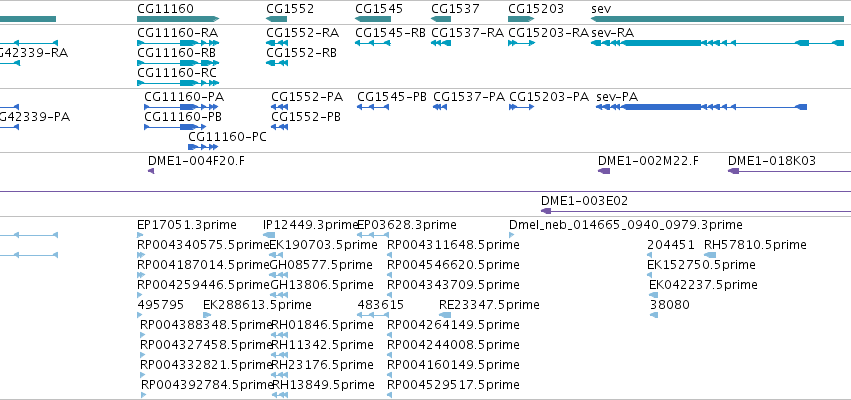Select the CG11160-RC transcript label
851x400 pixels.
177,73
